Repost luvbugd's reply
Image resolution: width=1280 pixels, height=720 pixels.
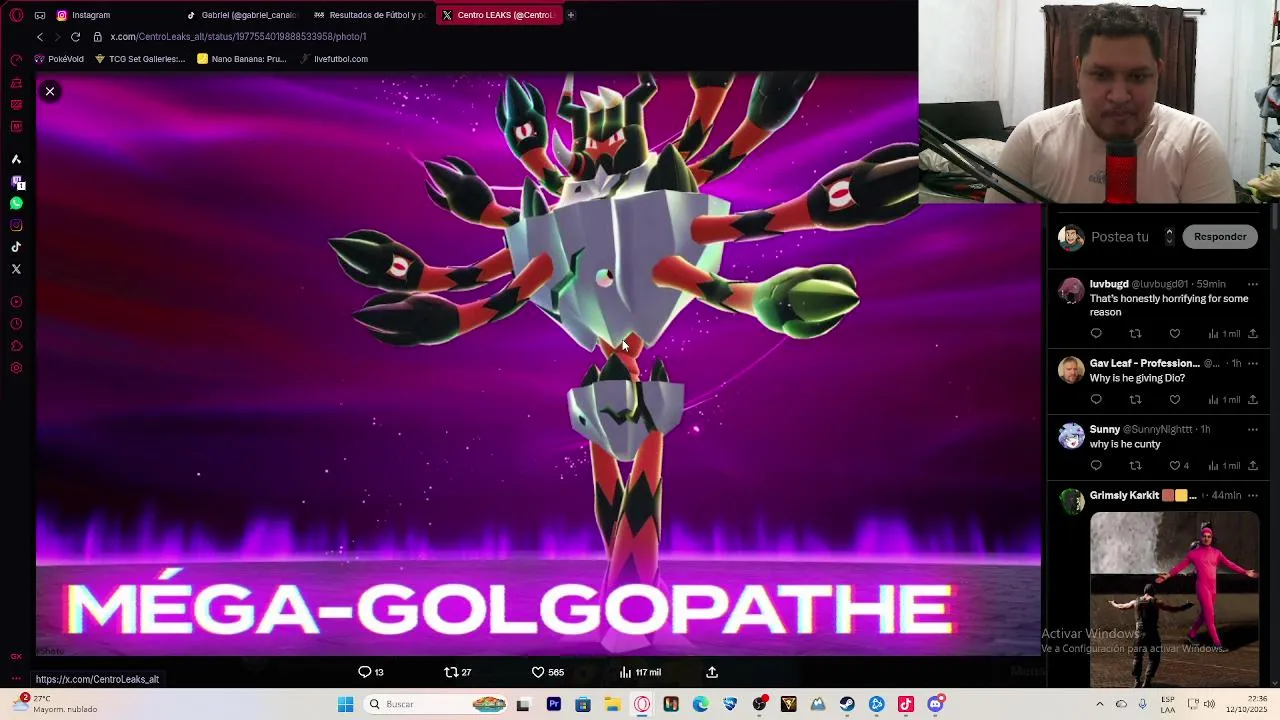1135,334
